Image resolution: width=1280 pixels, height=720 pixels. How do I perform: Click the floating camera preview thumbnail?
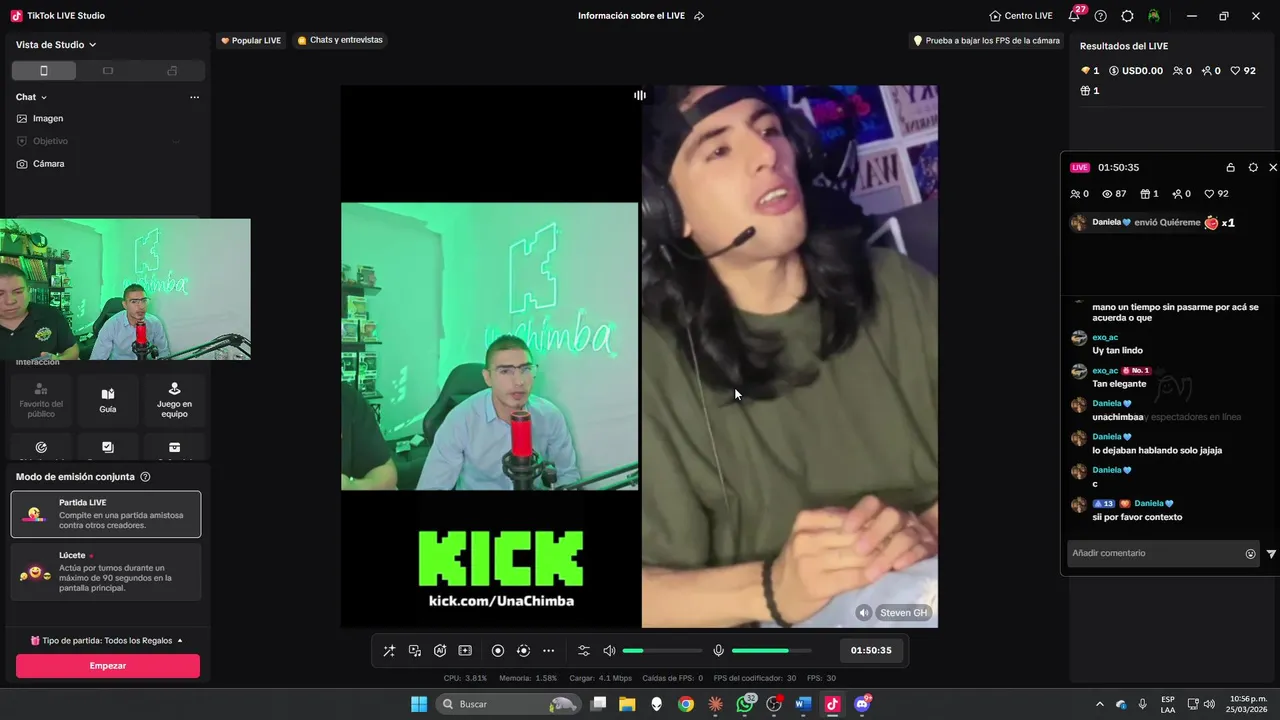(125, 289)
